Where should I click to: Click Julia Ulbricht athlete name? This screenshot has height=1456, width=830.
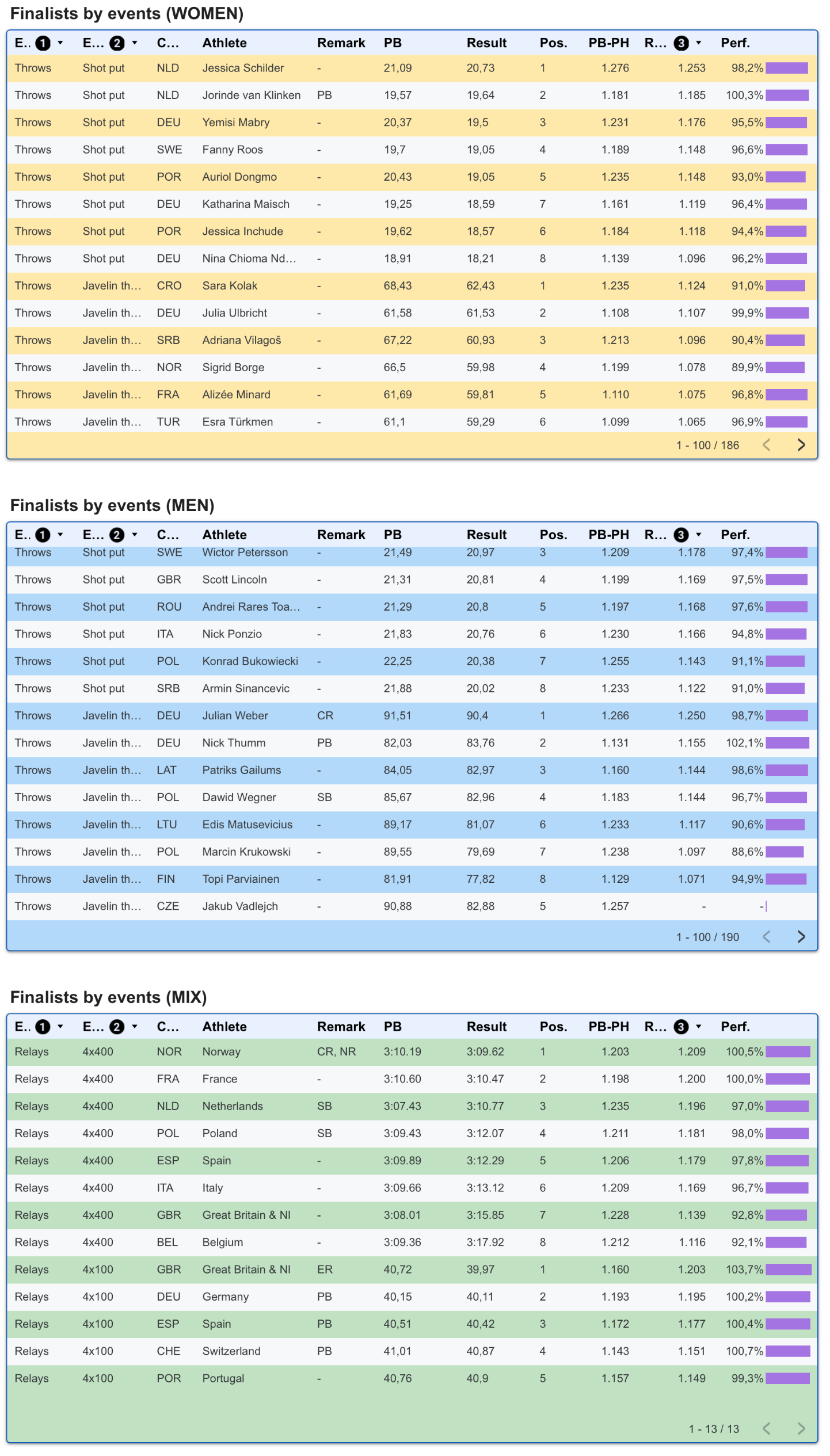(234, 313)
